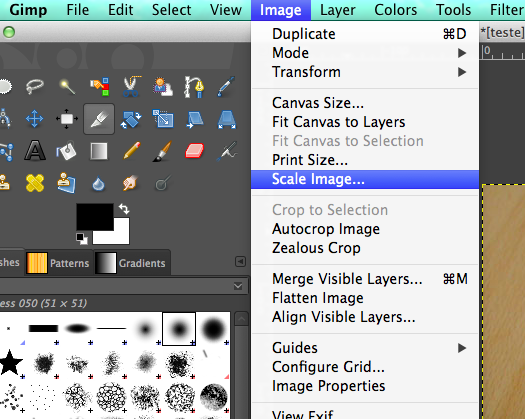
Task: Select the Eraser tool
Action: 195,151
